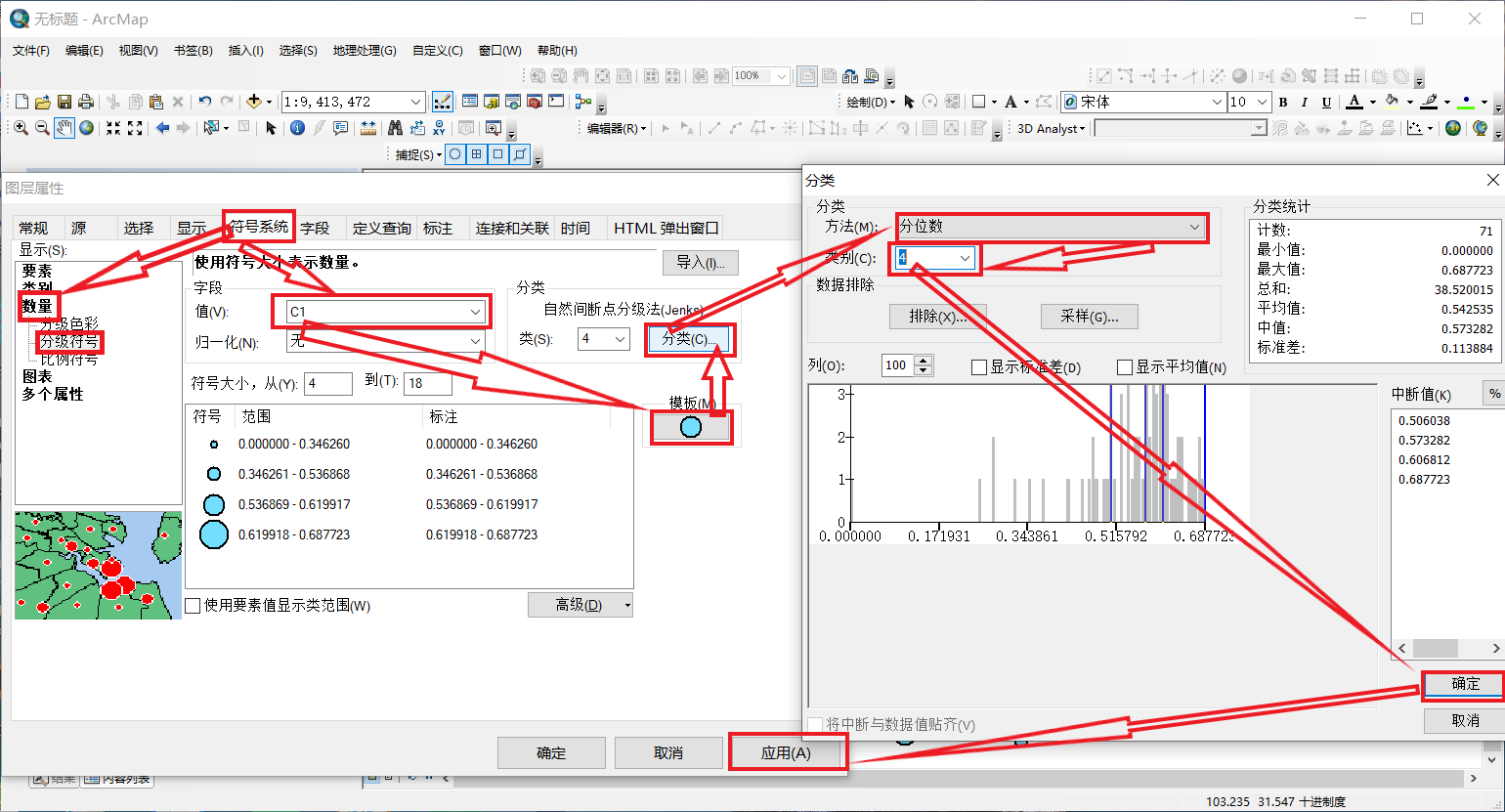Click the 分类 button
Screen dimensions: 1505x812
point(689,339)
